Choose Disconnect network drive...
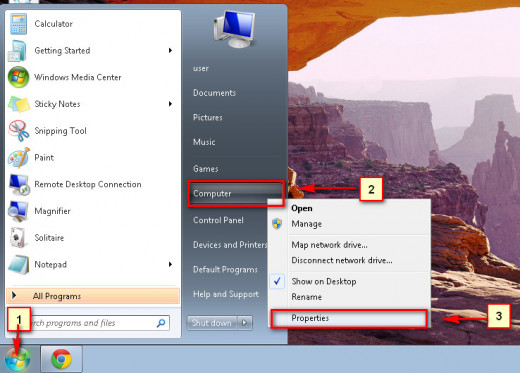The height and width of the screenshot is (373, 520). pyautogui.click(x=342, y=260)
